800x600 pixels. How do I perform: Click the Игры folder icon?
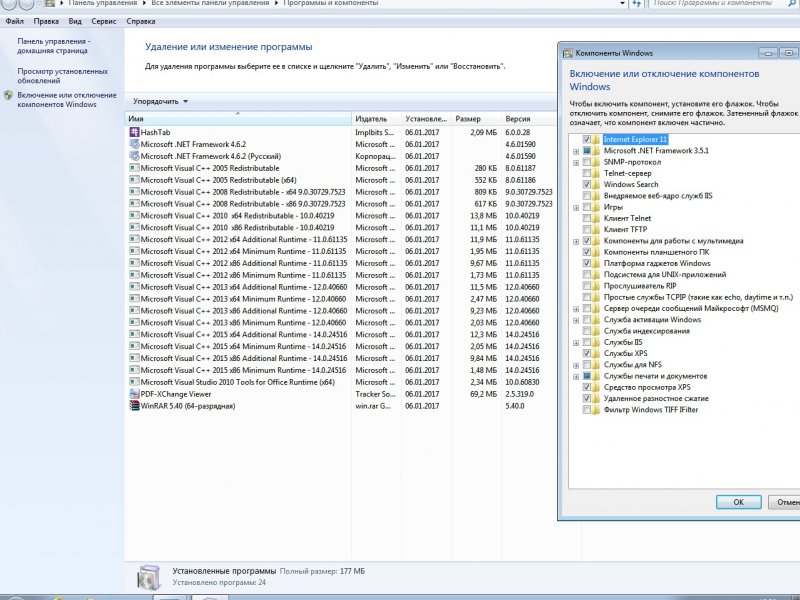pyautogui.click(x=596, y=207)
